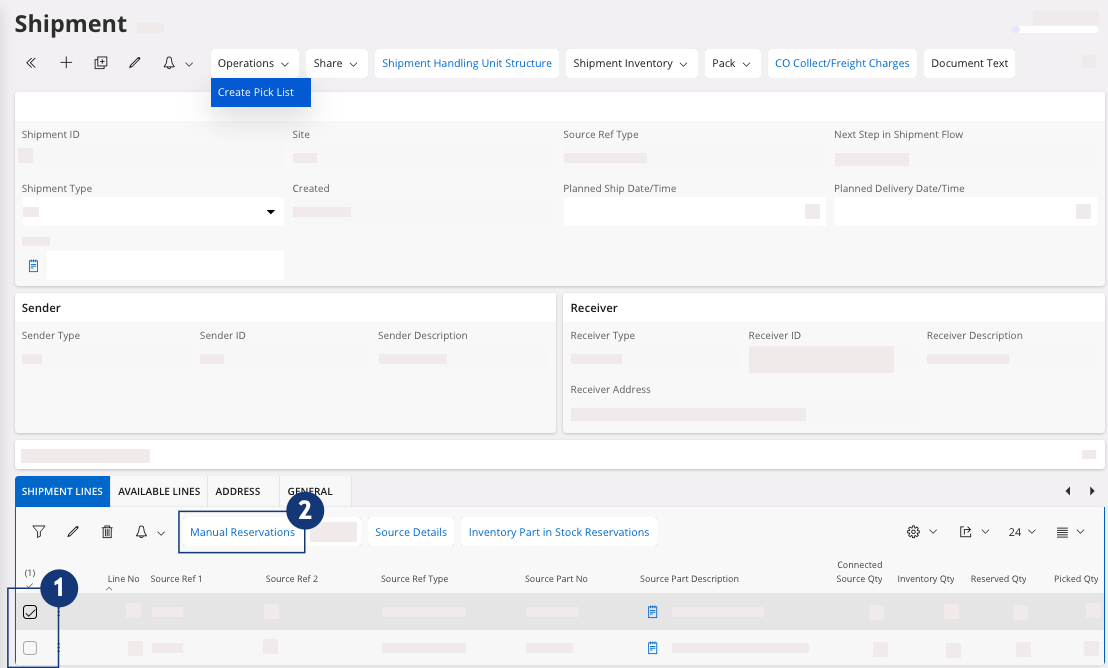This screenshot has width=1108, height=668.
Task: Check the second shipment line checkbox
Action: [30, 648]
